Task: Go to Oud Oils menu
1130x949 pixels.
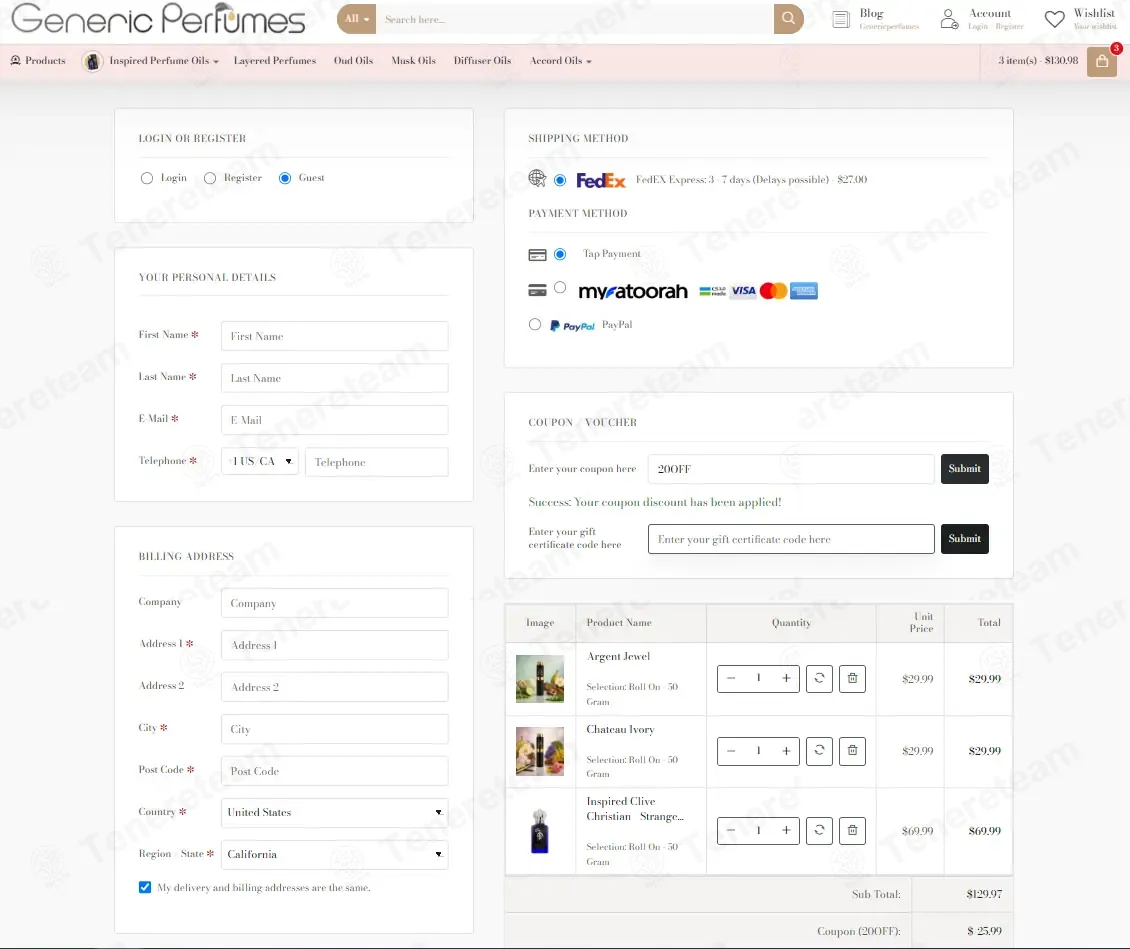Action: click(x=353, y=61)
